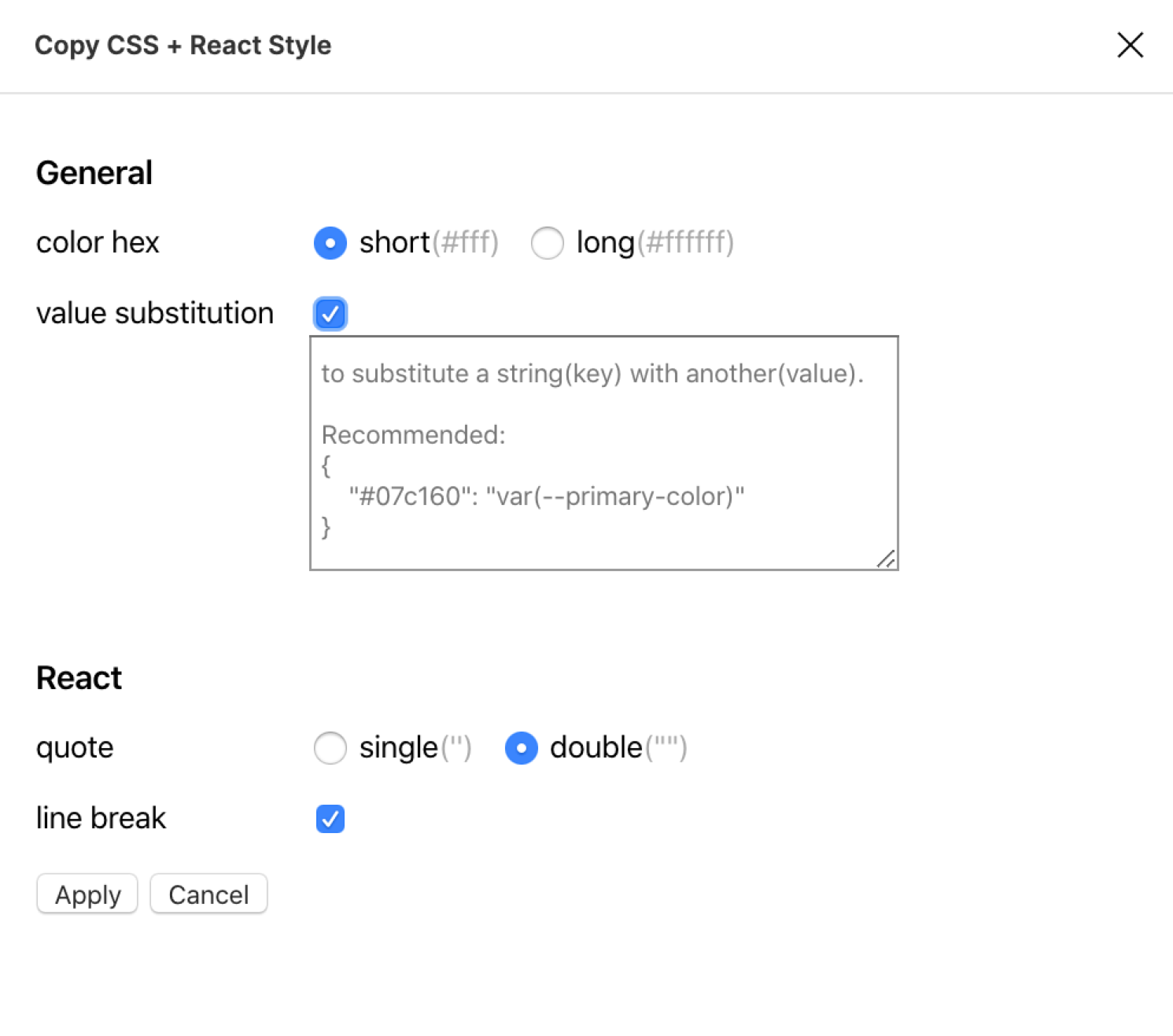Click the dialog title Copy CSS + React Style

[183, 46]
